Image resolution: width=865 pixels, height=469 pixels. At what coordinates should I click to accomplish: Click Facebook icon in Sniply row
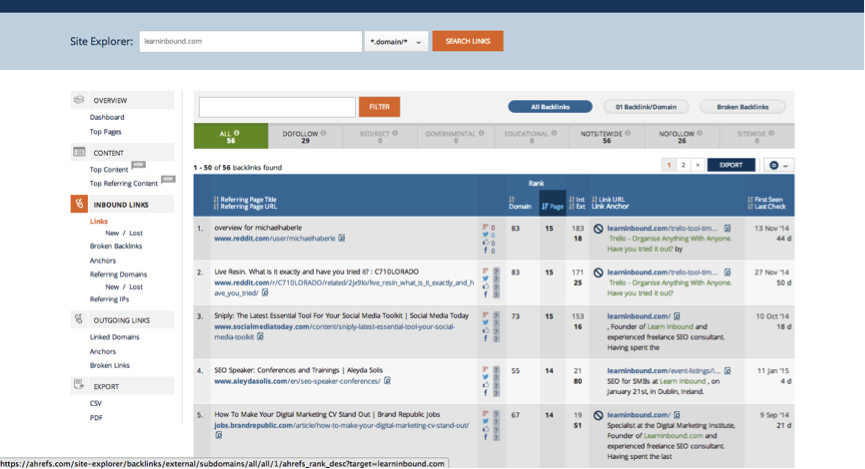coord(485,338)
